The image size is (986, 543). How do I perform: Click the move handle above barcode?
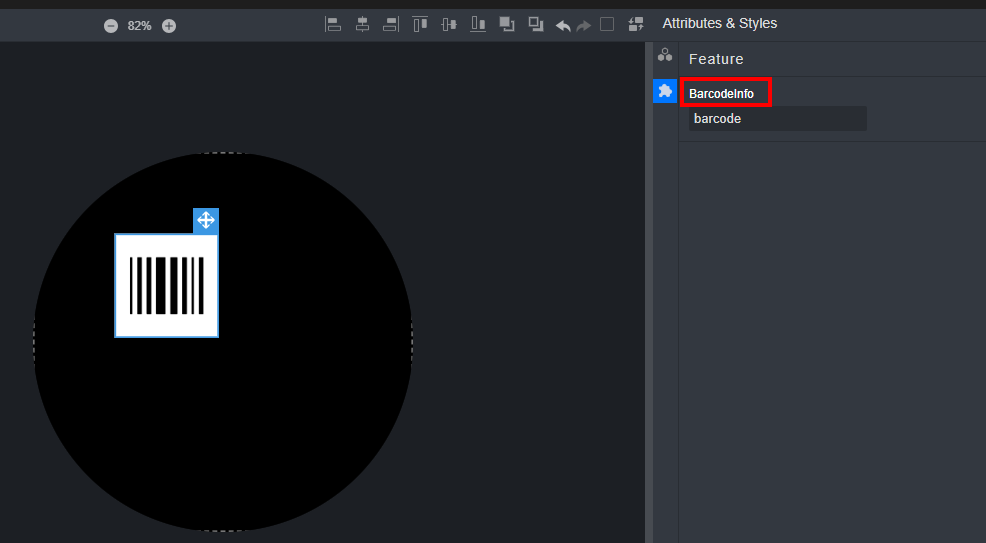206,220
